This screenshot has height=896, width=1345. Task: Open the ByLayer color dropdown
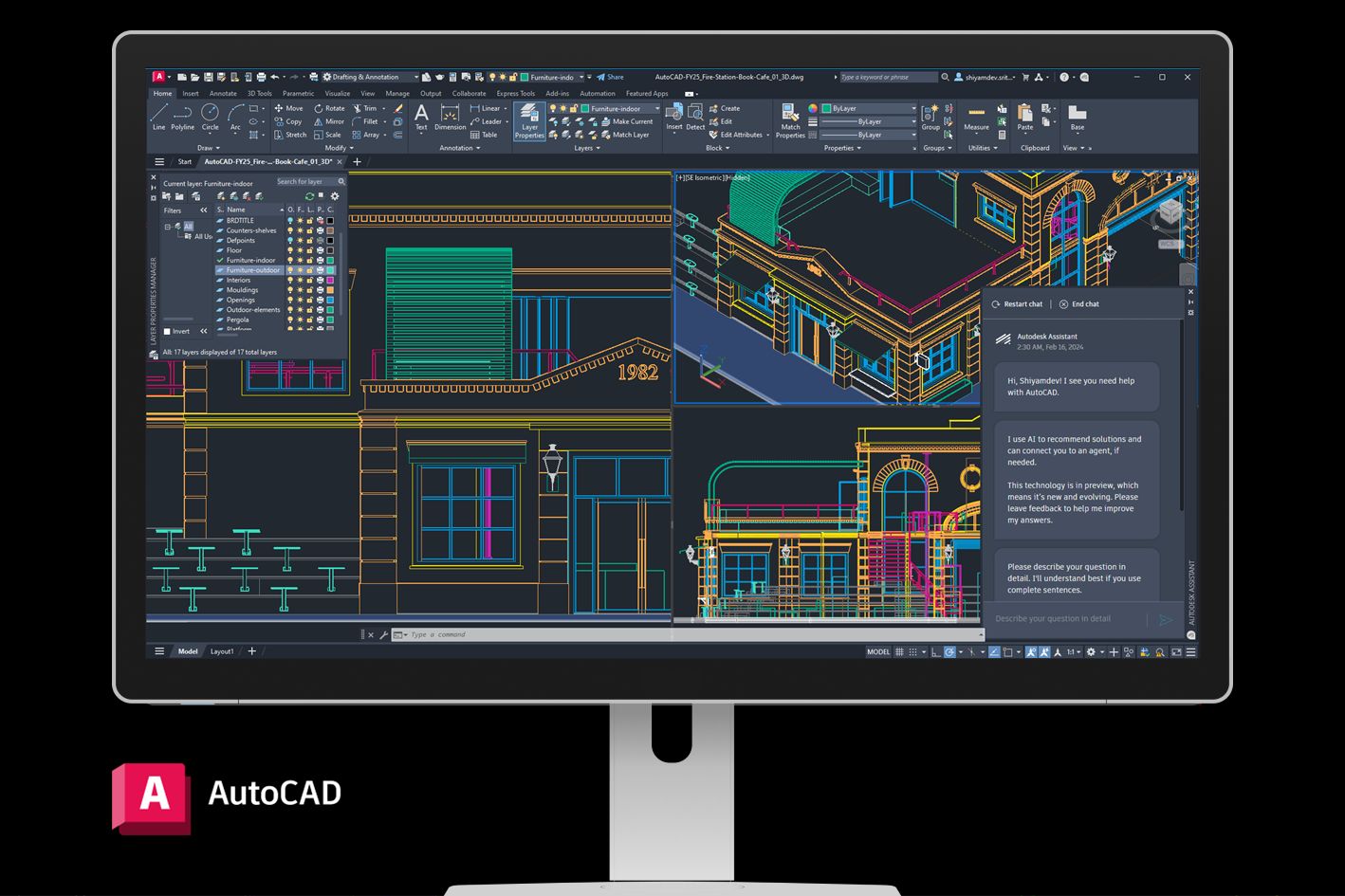coord(869,108)
